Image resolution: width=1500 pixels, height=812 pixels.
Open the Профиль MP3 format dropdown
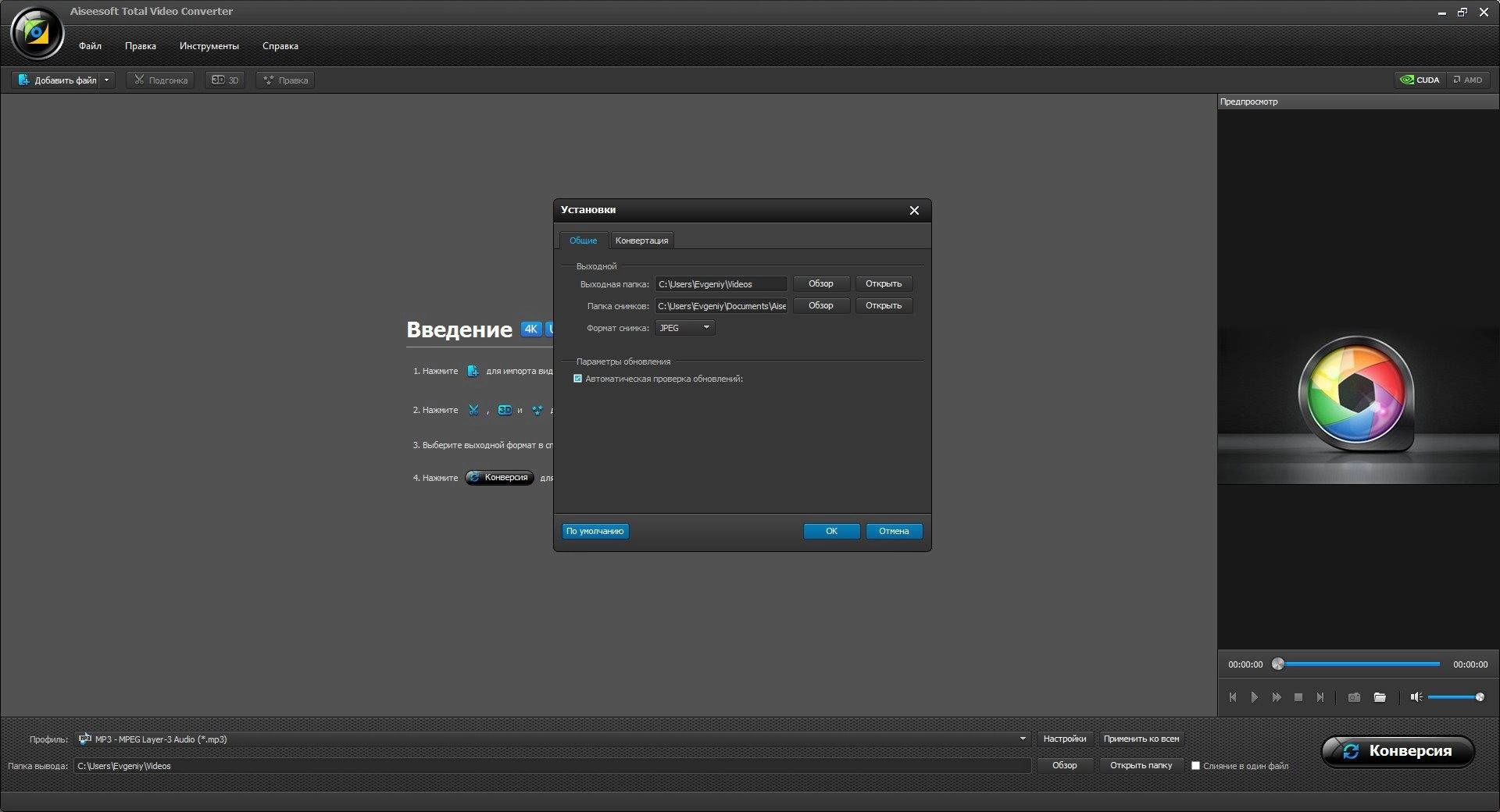(1023, 739)
